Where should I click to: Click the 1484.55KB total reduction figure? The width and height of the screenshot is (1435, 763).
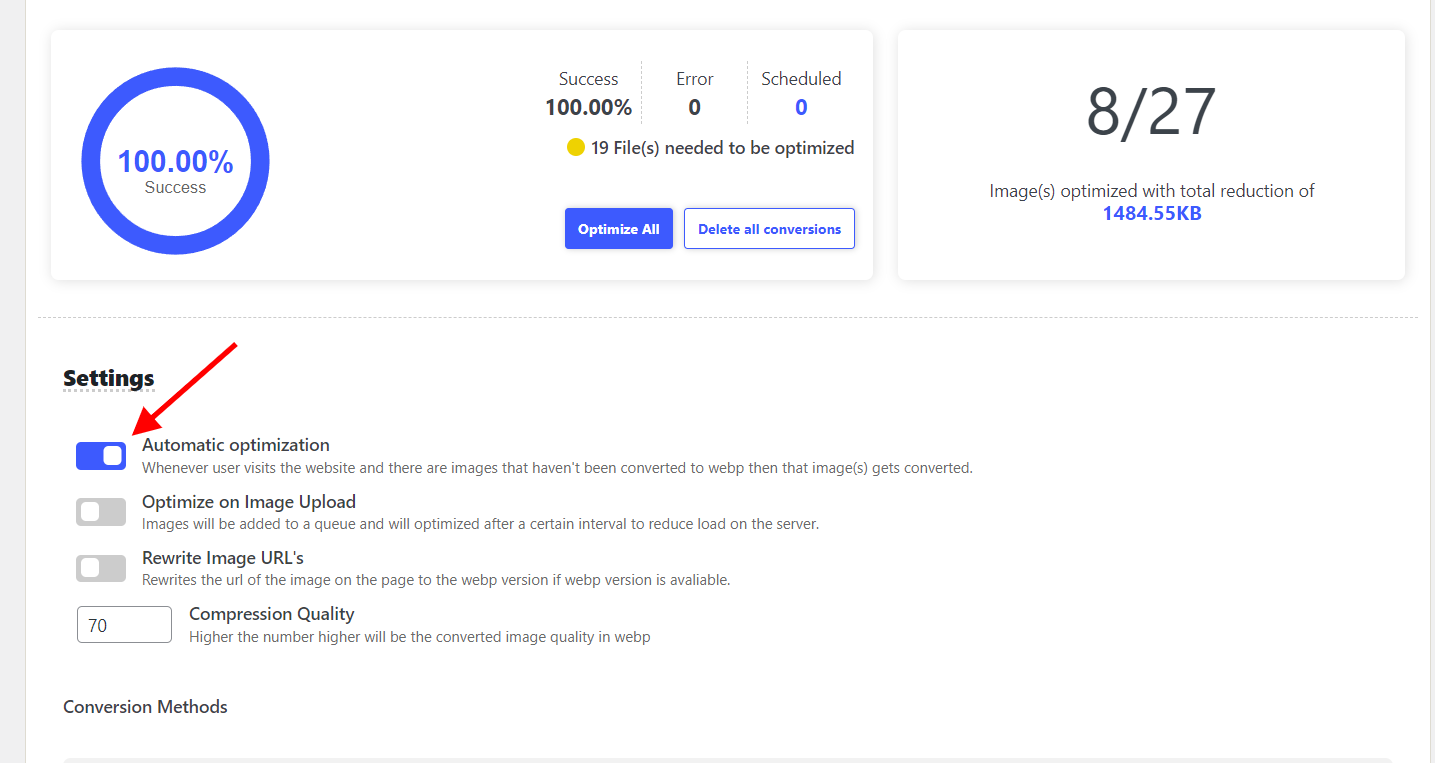(x=1152, y=213)
